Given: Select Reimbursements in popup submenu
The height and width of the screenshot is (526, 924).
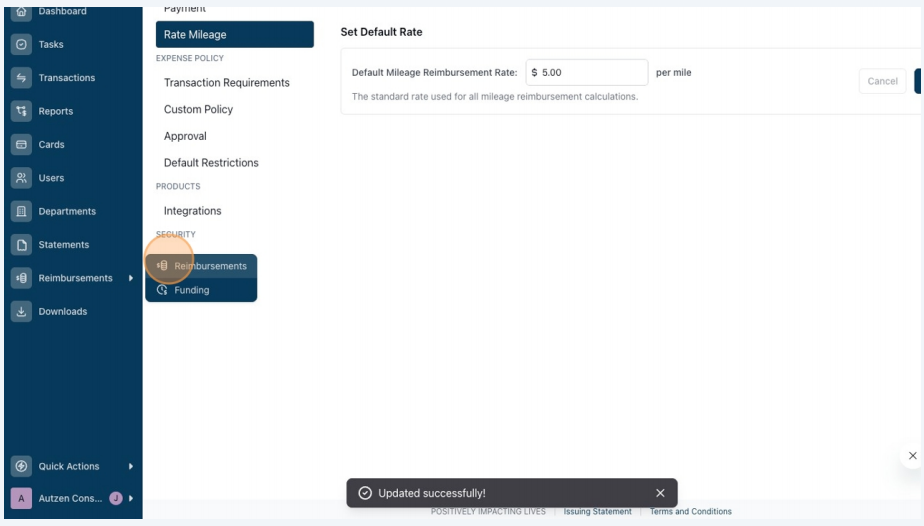Looking at the screenshot, I should [202, 266].
